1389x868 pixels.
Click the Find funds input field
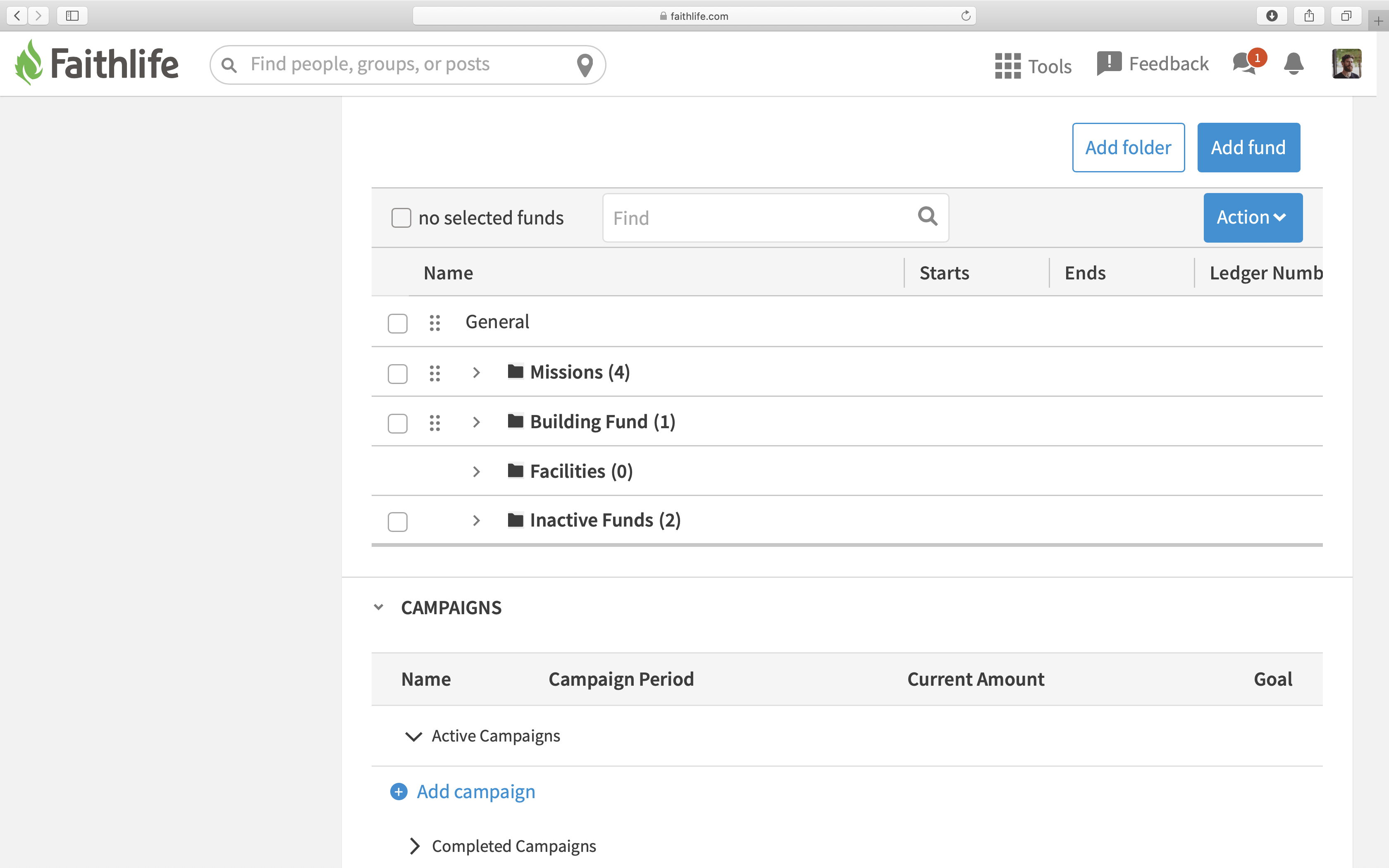(776, 217)
